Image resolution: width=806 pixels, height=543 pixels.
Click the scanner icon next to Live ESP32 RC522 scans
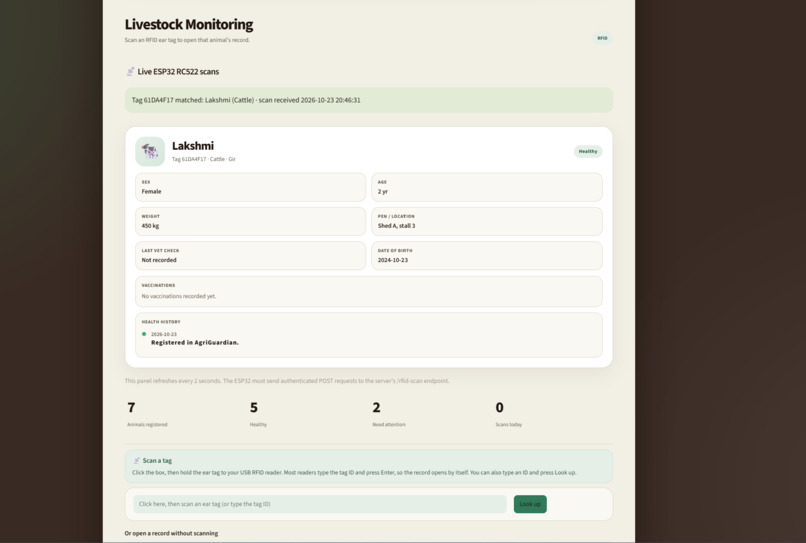pyautogui.click(x=130, y=71)
